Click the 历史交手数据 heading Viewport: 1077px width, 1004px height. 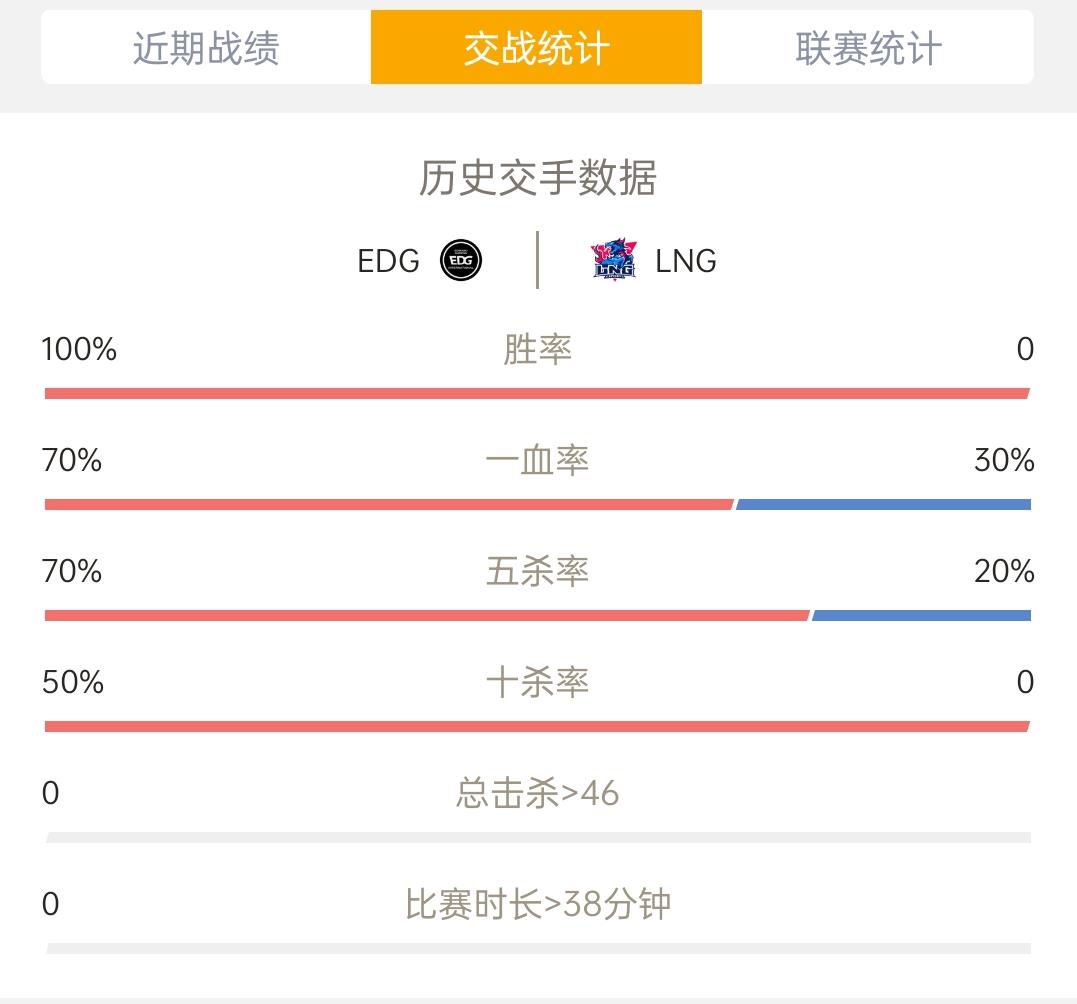[538, 178]
